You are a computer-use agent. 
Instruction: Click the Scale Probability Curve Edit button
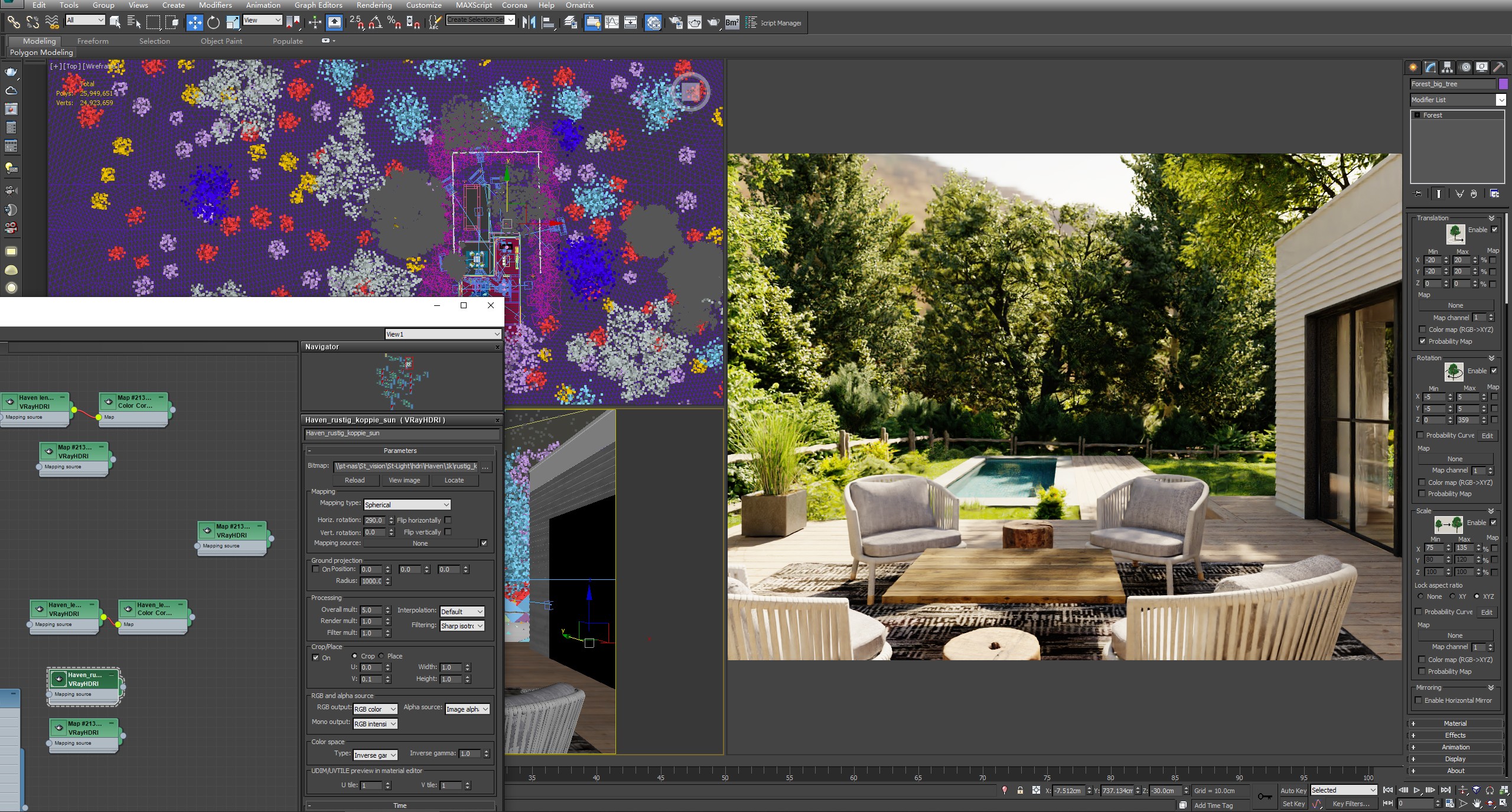click(x=1487, y=612)
